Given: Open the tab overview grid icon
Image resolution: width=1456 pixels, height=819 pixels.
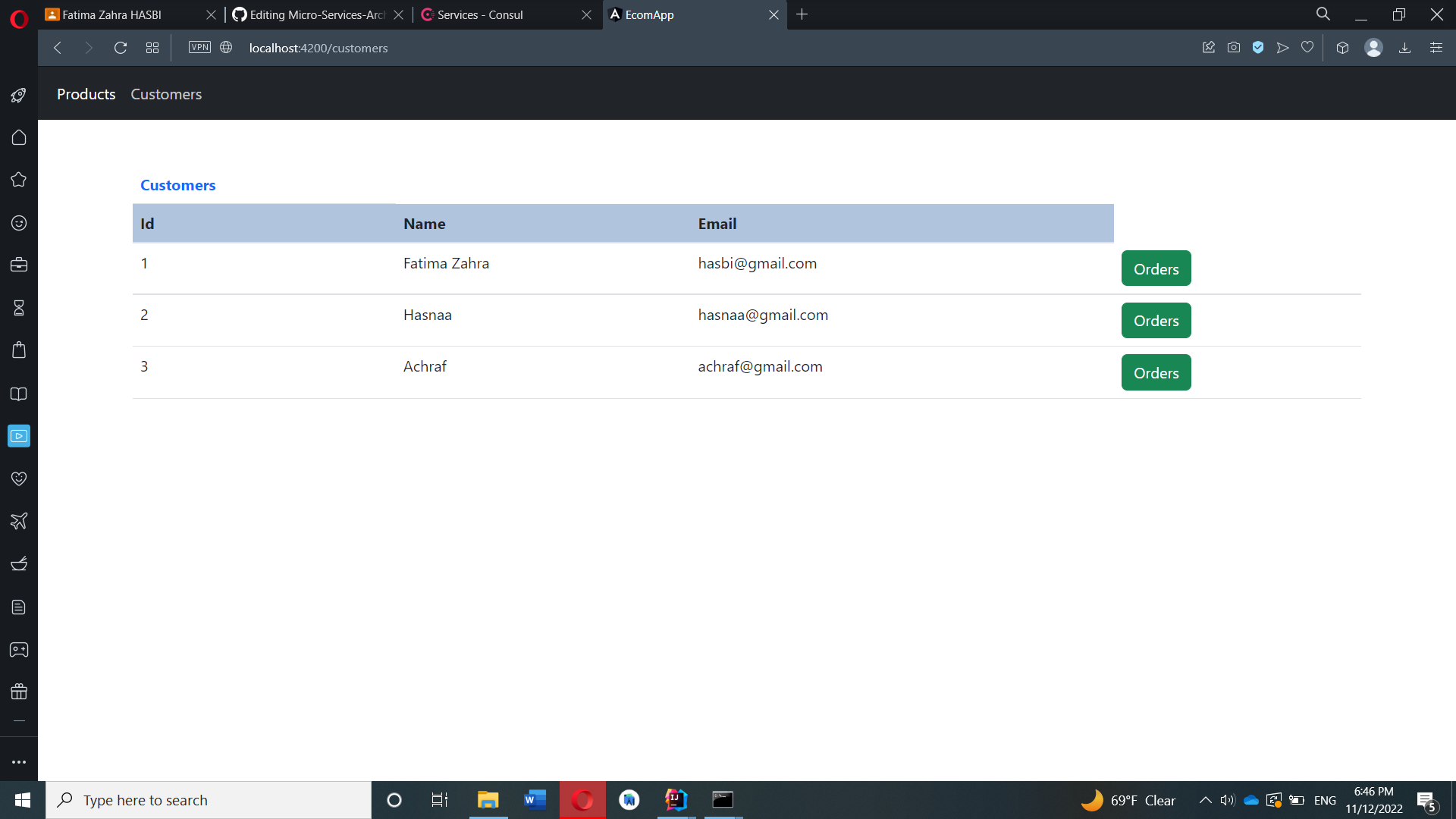Looking at the screenshot, I should point(152,47).
